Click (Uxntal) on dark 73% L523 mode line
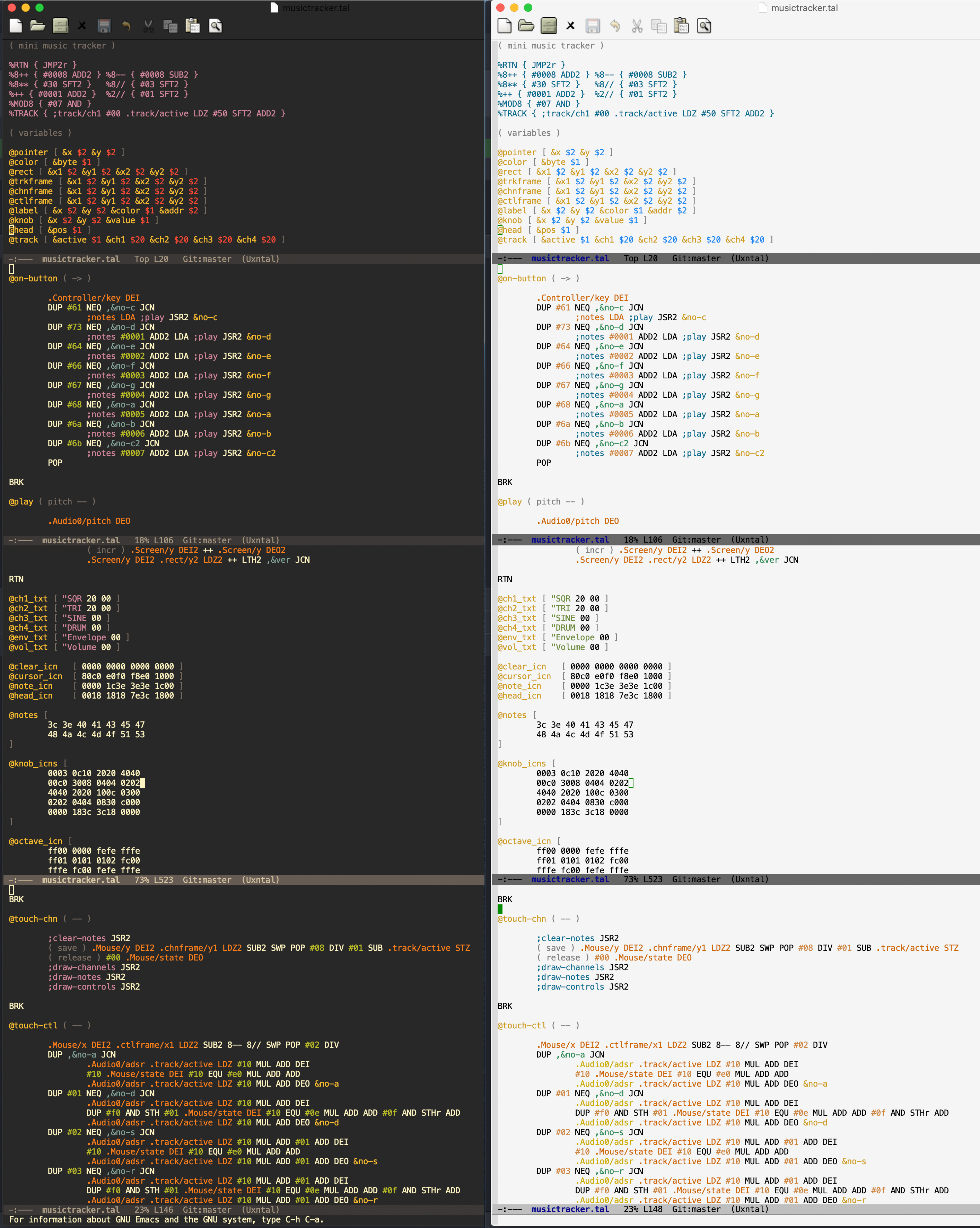This screenshot has height=1228, width=980. tap(260, 880)
